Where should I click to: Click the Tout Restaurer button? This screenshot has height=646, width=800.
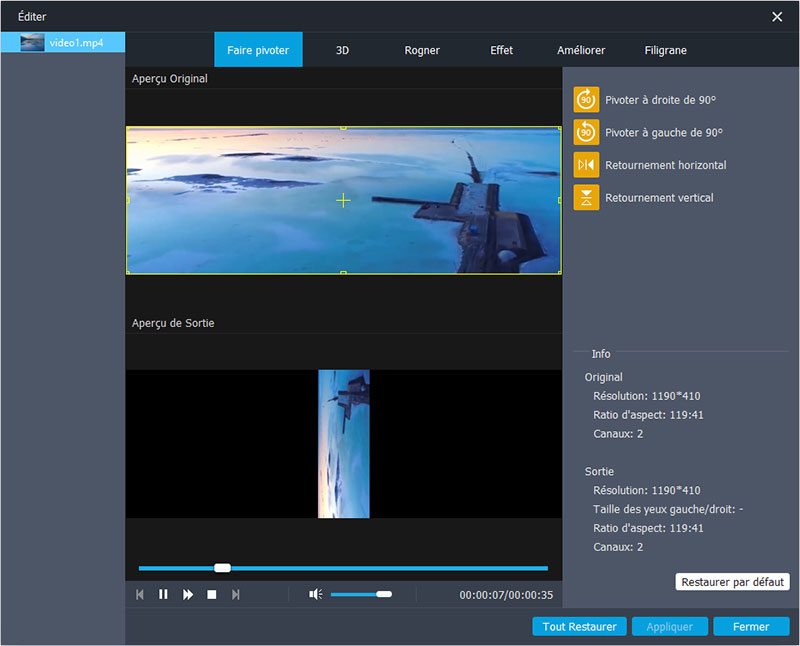click(580, 626)
